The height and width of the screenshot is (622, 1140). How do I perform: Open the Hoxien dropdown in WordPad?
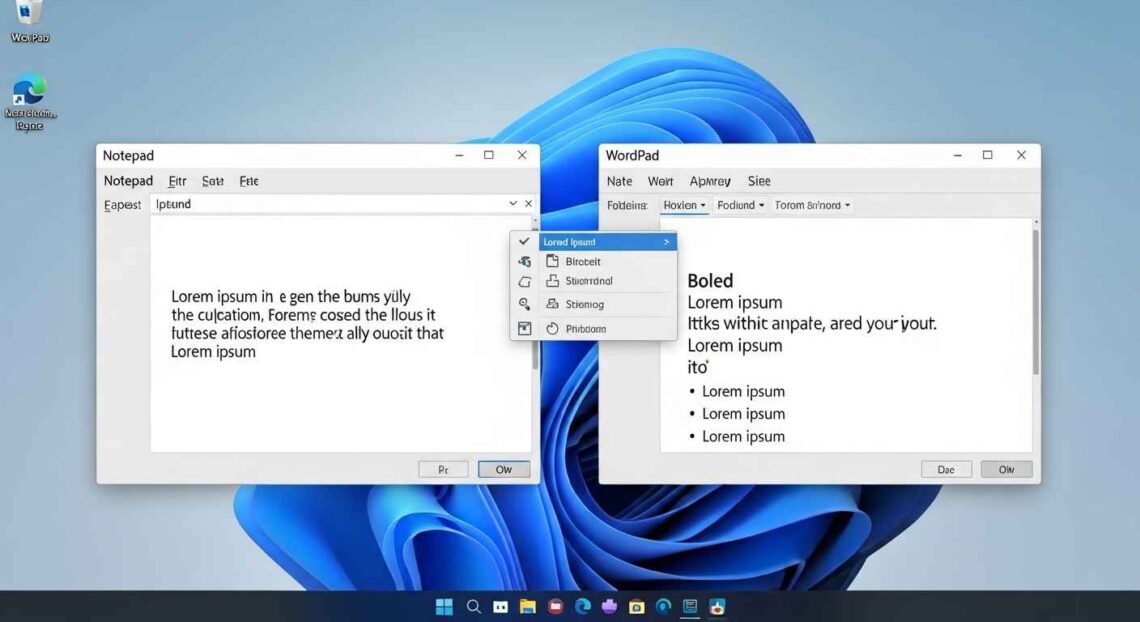(684, 205)
